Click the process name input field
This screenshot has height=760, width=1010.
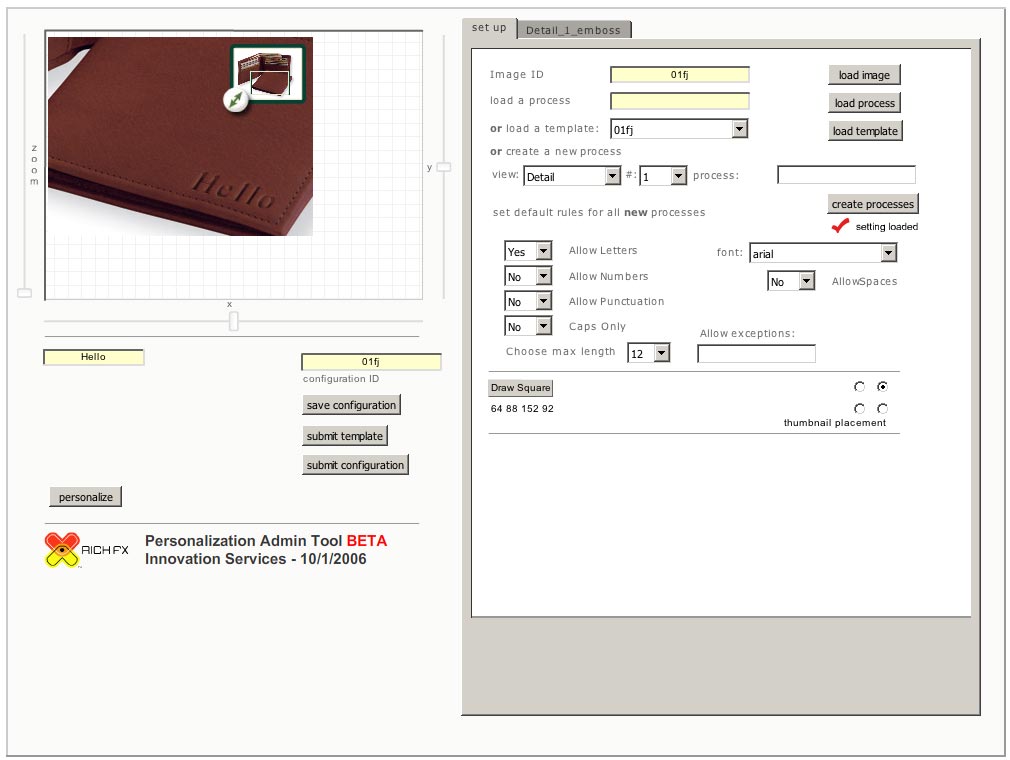[x=846, y=175]
